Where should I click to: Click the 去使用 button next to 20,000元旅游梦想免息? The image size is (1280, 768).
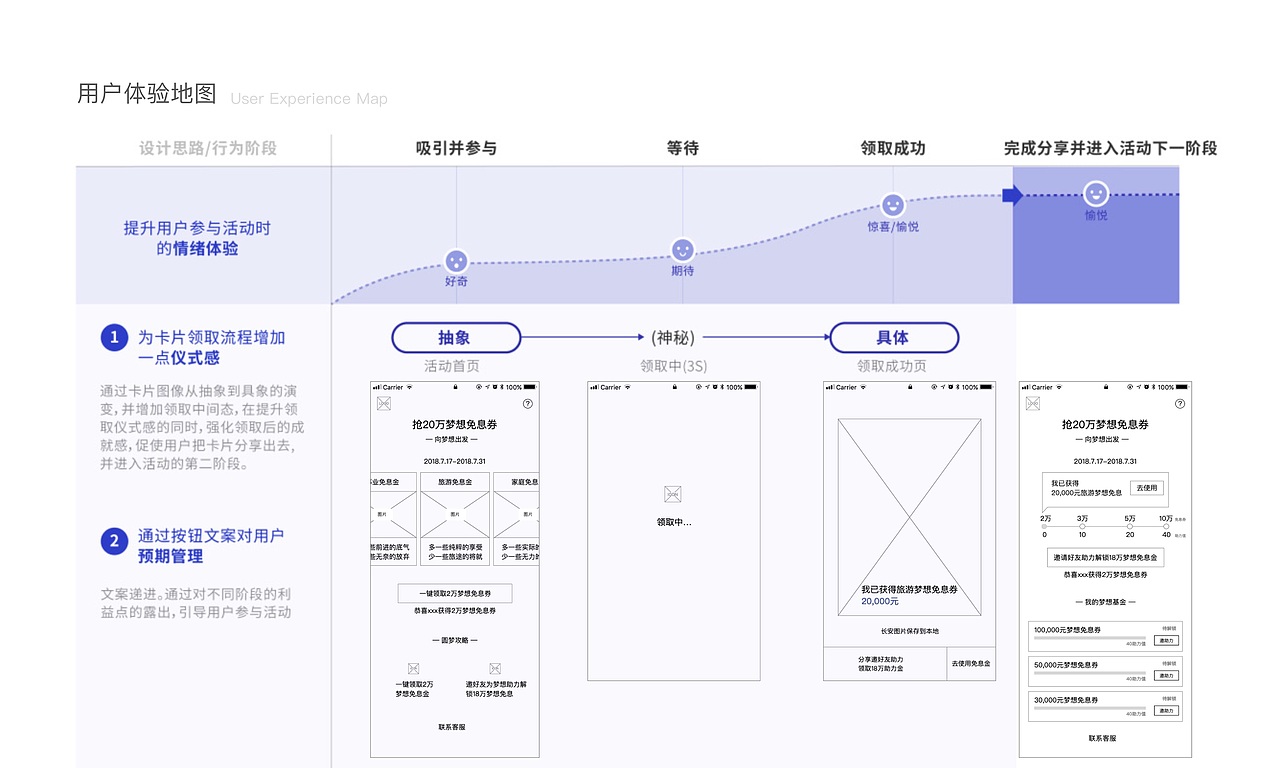(1147, 486)
